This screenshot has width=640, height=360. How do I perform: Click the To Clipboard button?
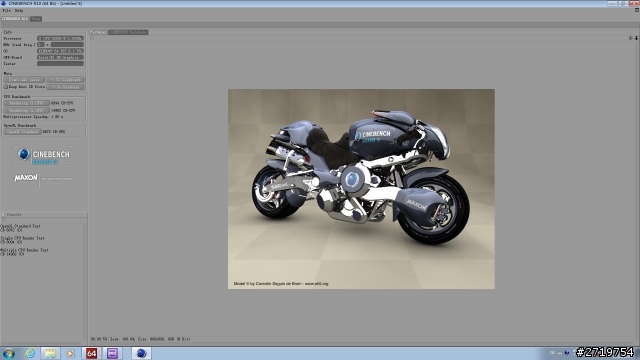tap(65, 80)
